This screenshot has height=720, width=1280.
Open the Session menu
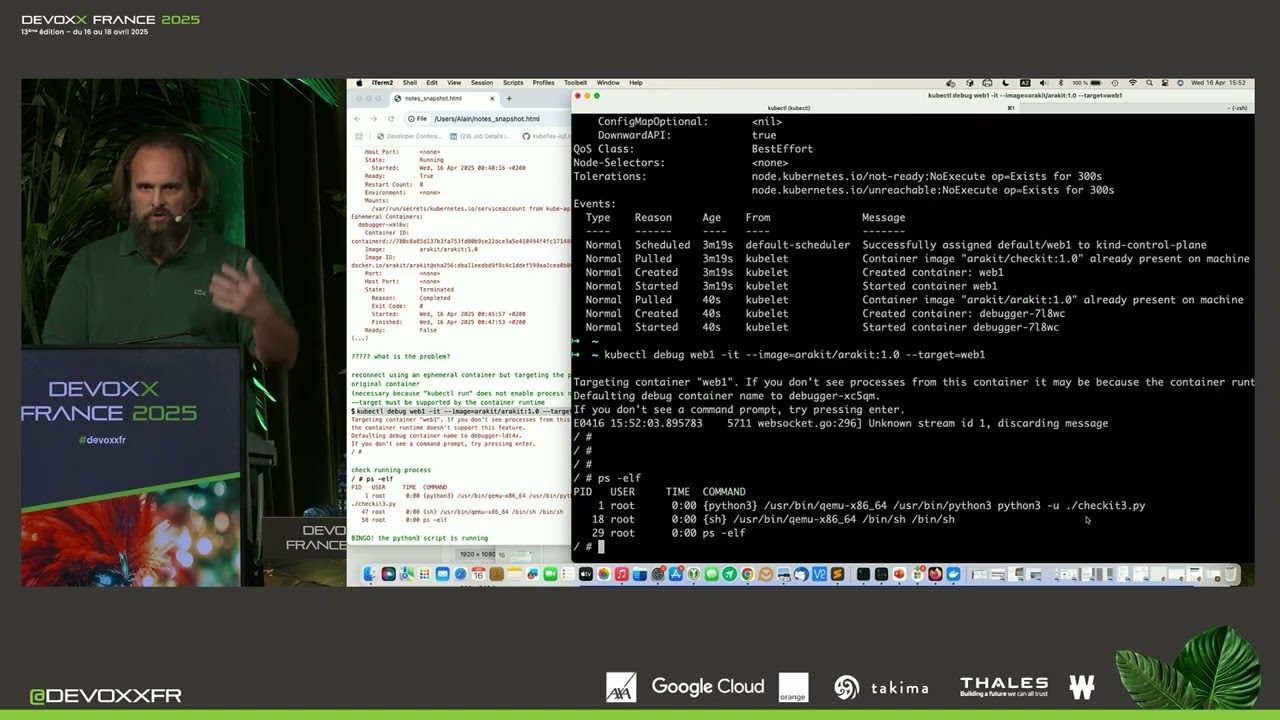[x=482, y=83]
